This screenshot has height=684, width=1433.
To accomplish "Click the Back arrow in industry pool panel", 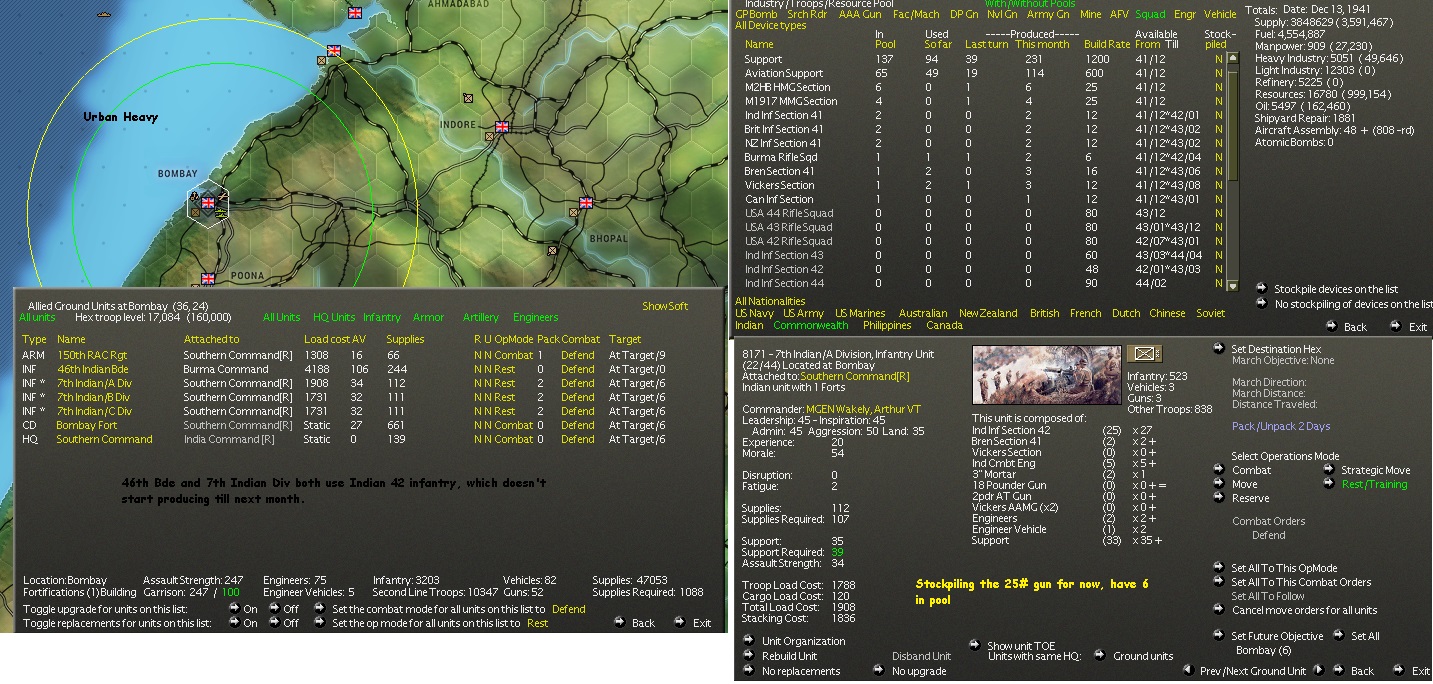I will click(x=1334, y=326).
